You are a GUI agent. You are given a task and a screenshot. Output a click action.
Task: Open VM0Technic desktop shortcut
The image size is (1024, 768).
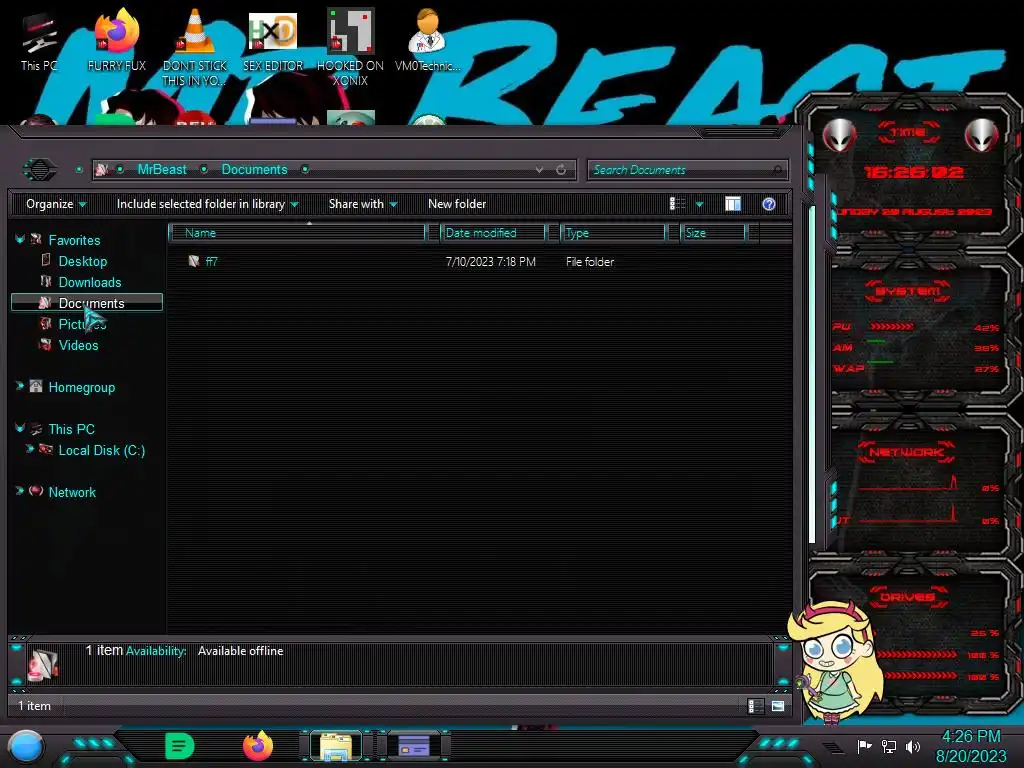click(427, 42)
